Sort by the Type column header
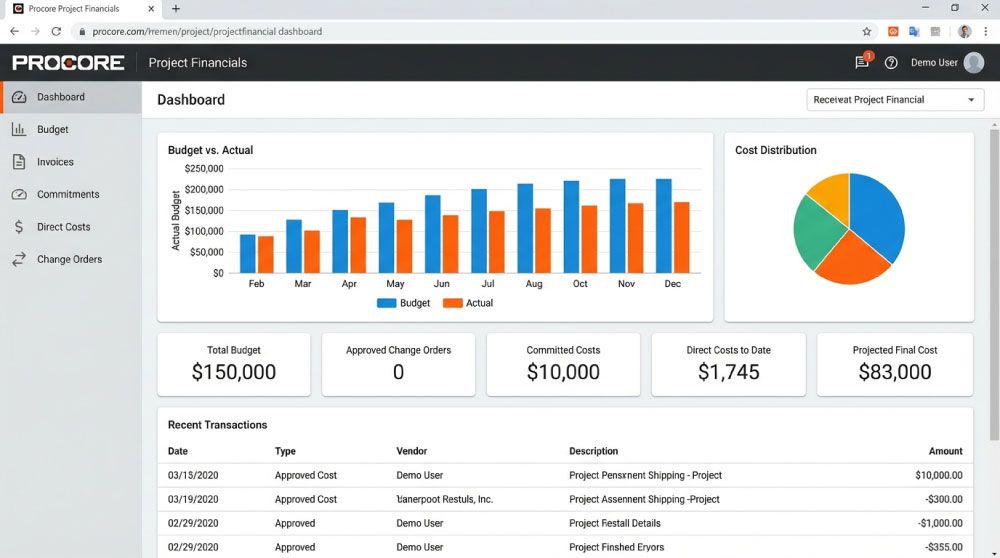The height and width of the screenshot is (558, 1000). (x=285, y=451)
